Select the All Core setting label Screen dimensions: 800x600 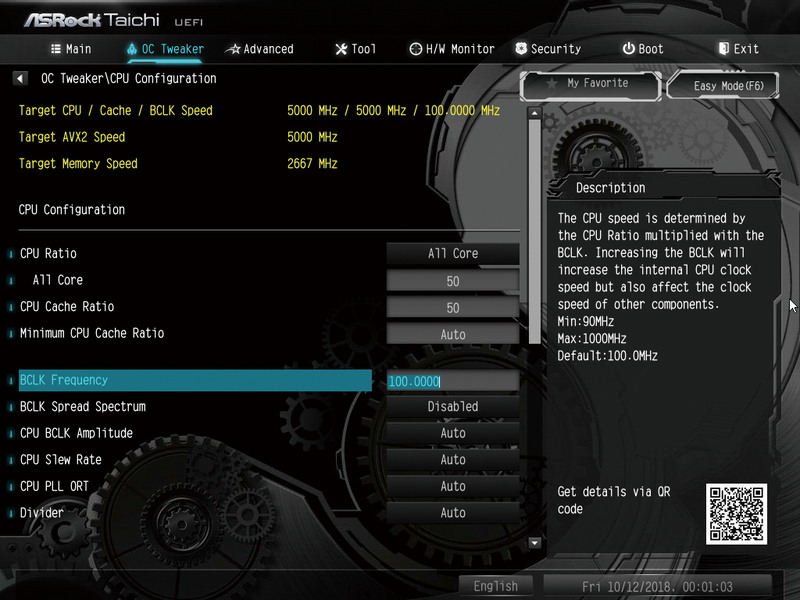58,280
